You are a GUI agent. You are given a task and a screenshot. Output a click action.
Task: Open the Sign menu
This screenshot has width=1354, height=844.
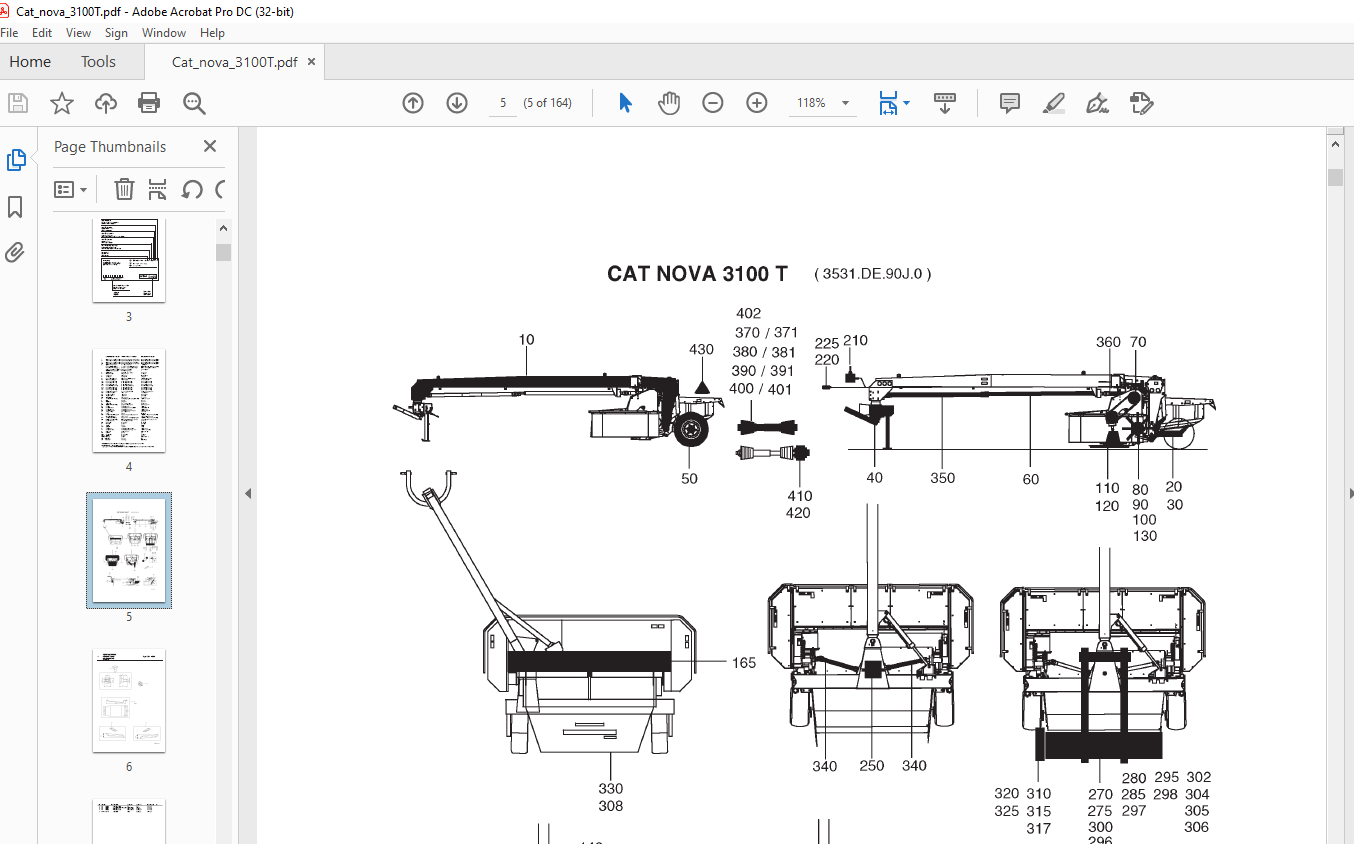coord(116,33)
